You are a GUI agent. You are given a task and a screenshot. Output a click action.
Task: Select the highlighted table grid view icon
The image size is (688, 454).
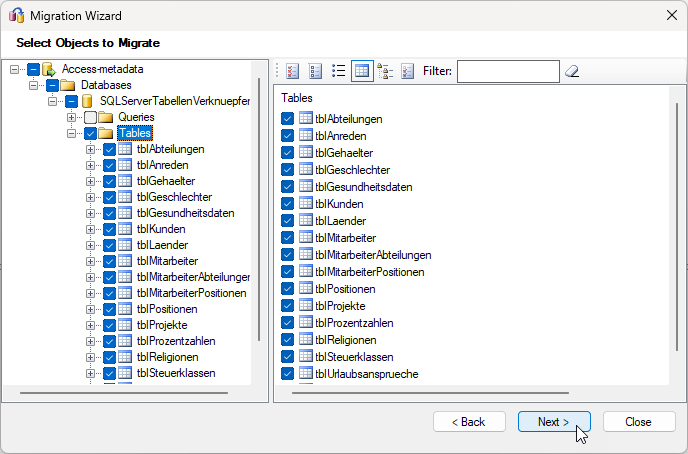[x=362, y=71]
